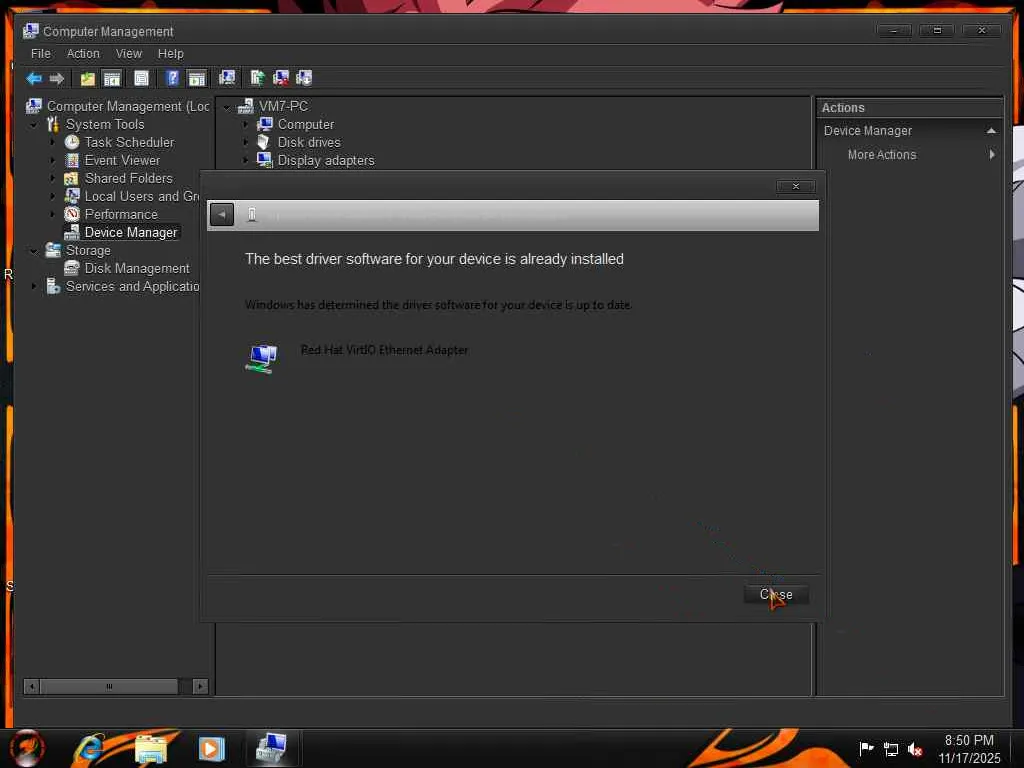Click the Action Center flag tray icon
Screen dimensions: 1024x768
point(866,749)
